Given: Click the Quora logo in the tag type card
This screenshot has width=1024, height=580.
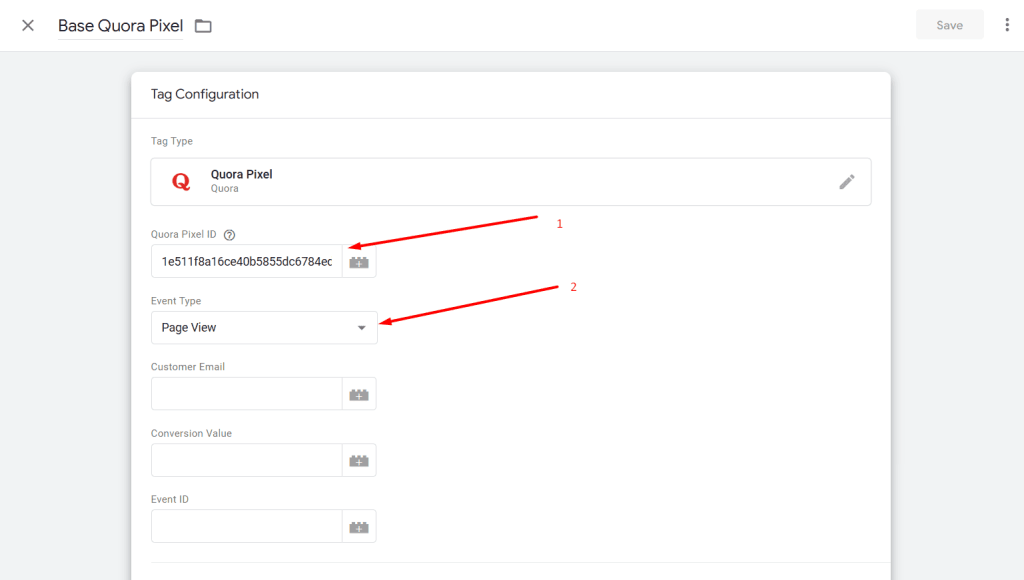Looking at the screenshot, I should pyautogui.click(x=181, y=180).
